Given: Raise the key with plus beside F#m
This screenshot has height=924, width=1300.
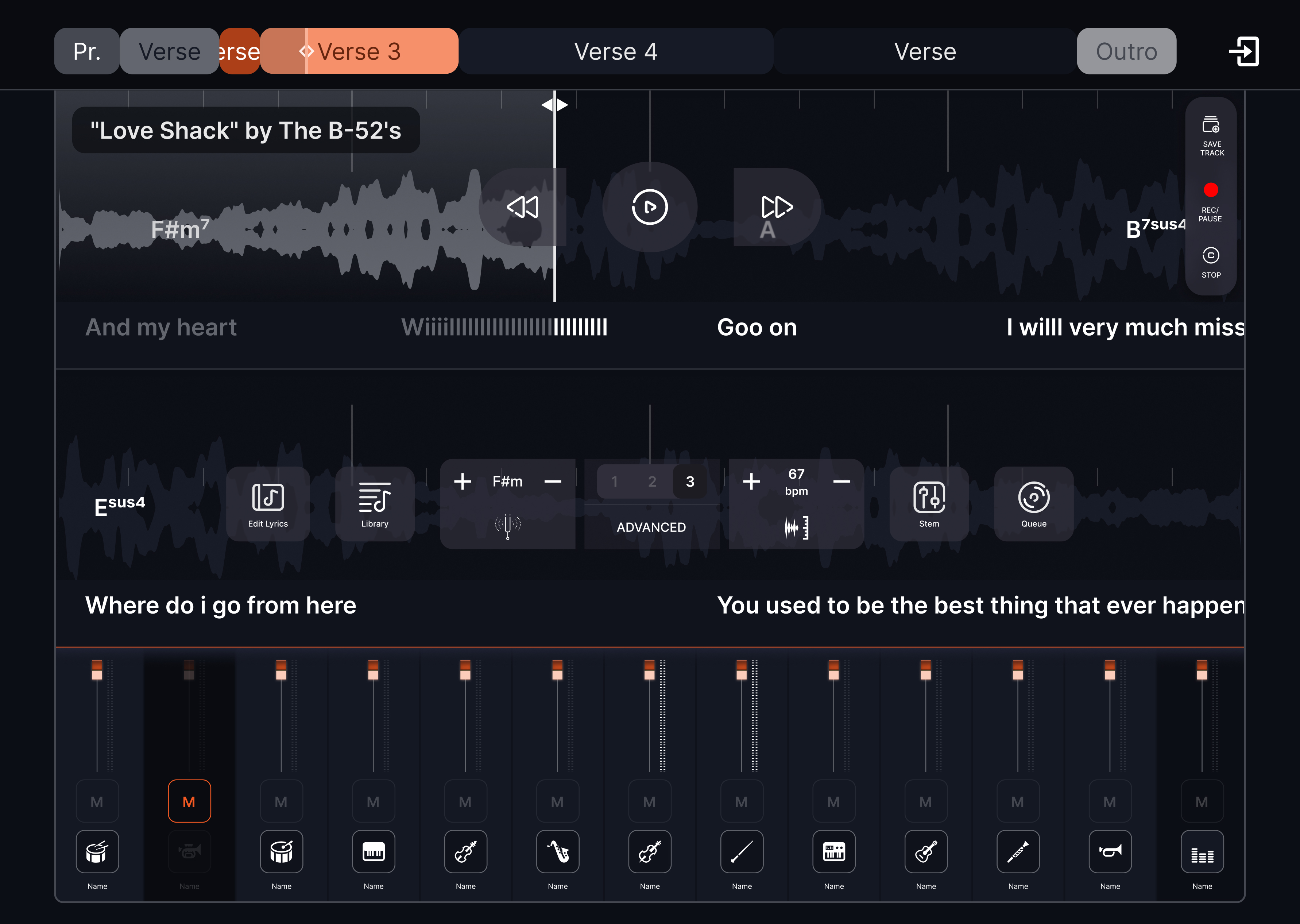Looking at the screenshot, I should pyautogui.click(x=463, y=482).
